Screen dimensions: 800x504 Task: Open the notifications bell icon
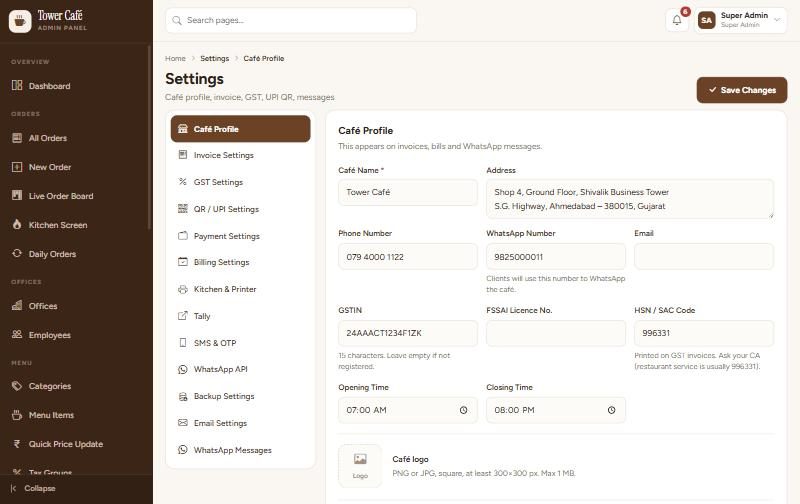677,20
